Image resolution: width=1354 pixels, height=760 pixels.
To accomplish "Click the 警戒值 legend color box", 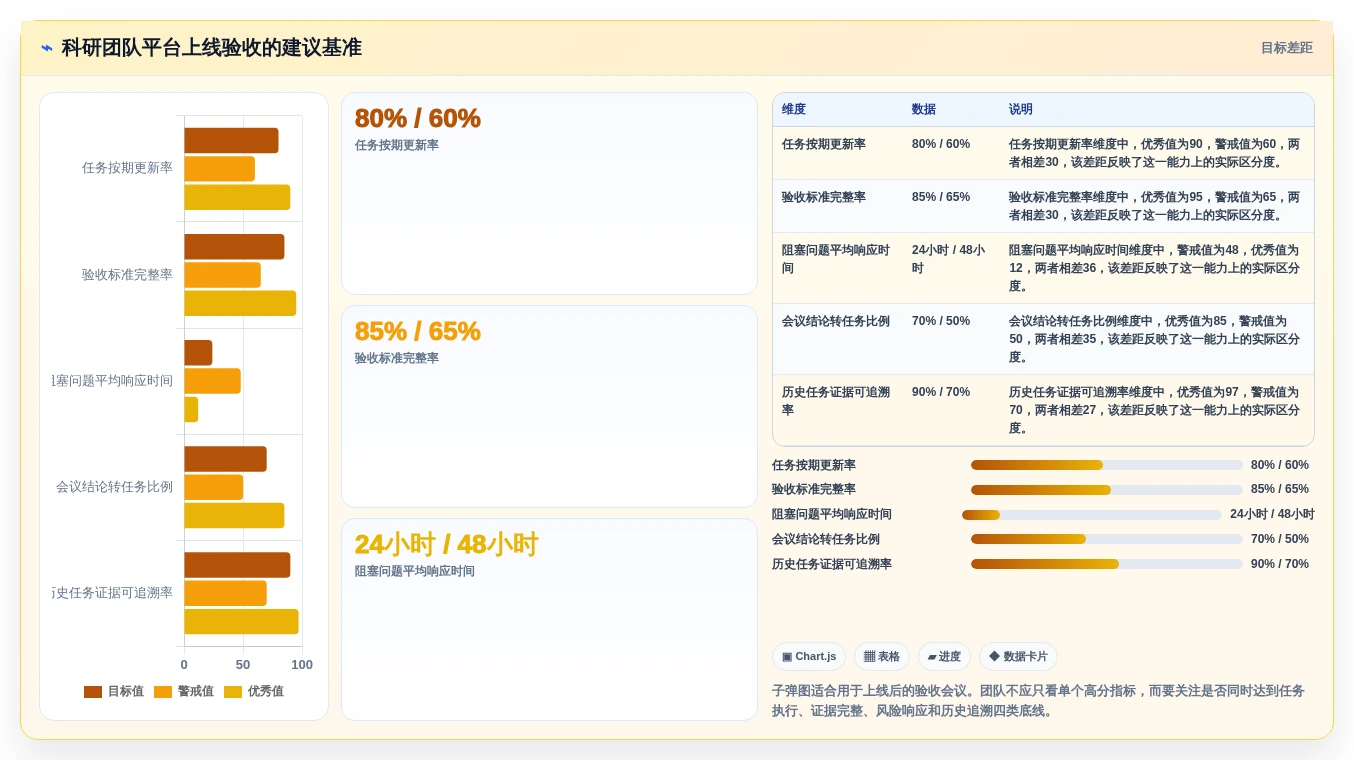I will coord(163,692).
